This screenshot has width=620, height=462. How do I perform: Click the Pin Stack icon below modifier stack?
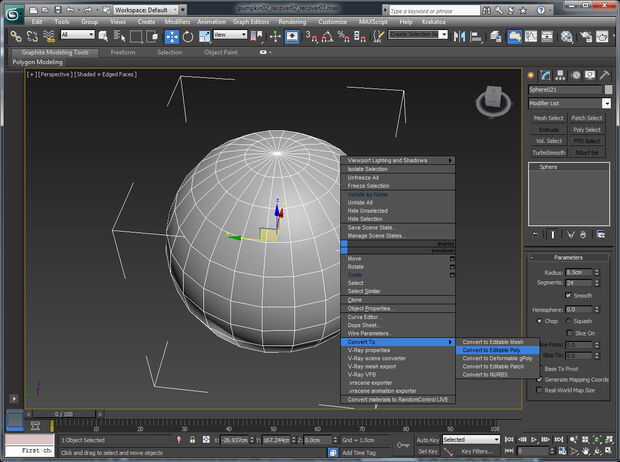pyautogui.click(x=535, y=234)
